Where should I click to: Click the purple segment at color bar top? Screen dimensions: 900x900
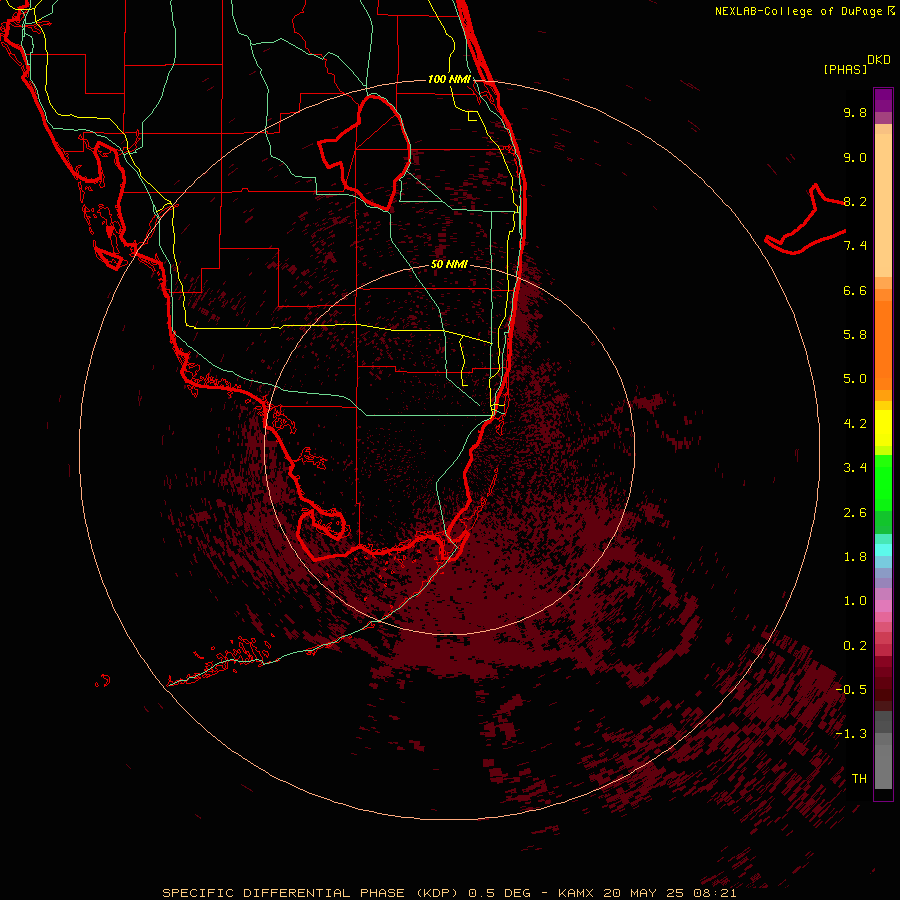tap(883, 100)
